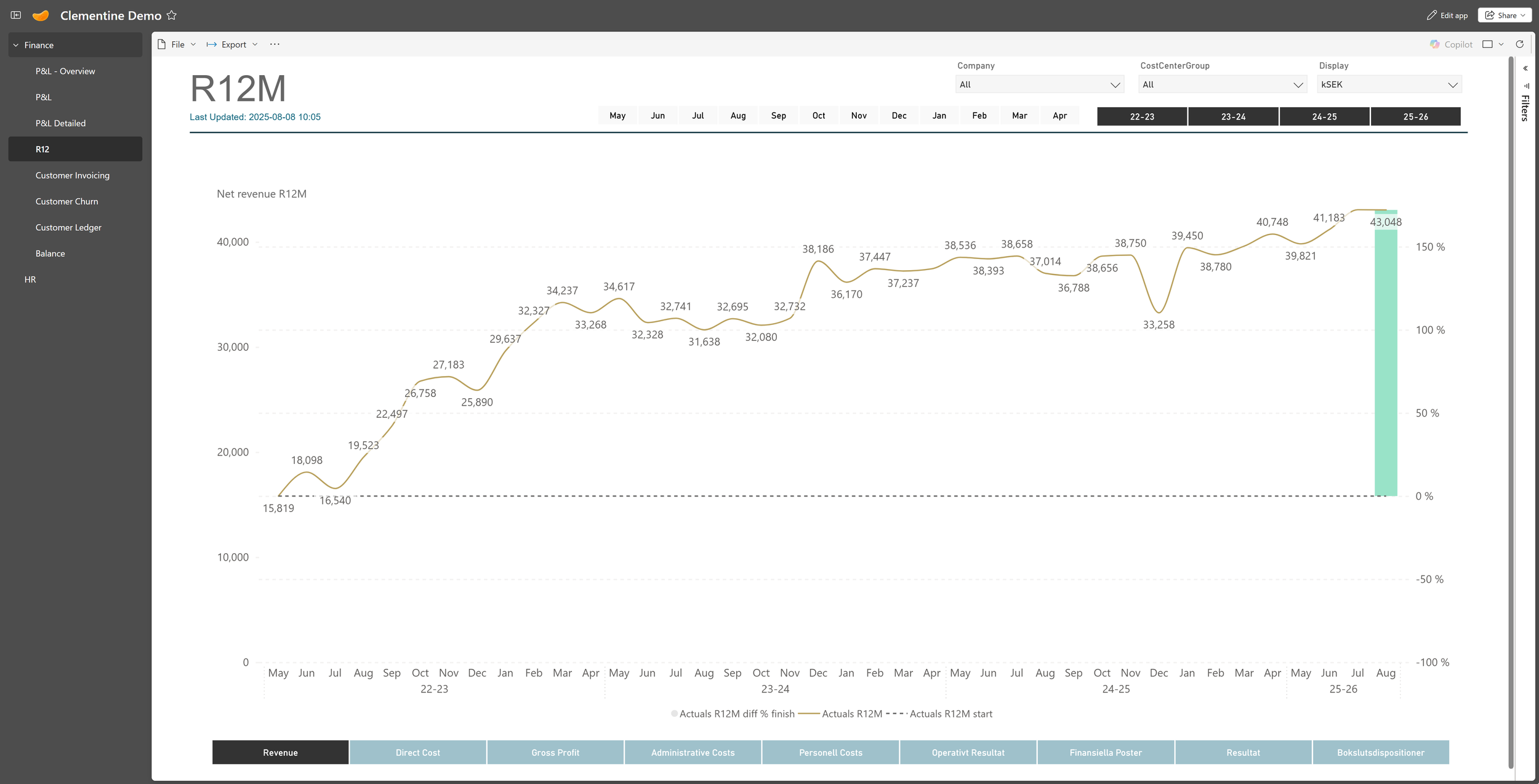Toggle the navigation pane icon

pyautogui.click(x=16, y=15)
